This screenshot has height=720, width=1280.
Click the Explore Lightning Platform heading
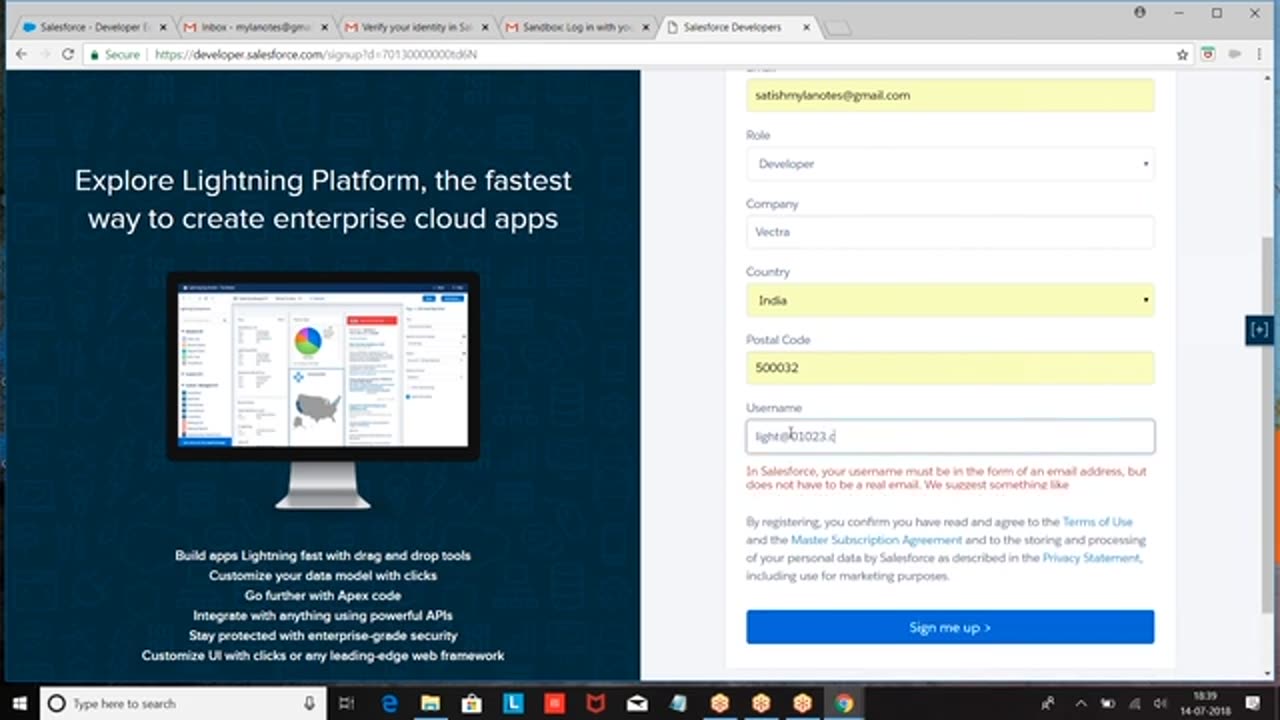click(x=323, y=199)
